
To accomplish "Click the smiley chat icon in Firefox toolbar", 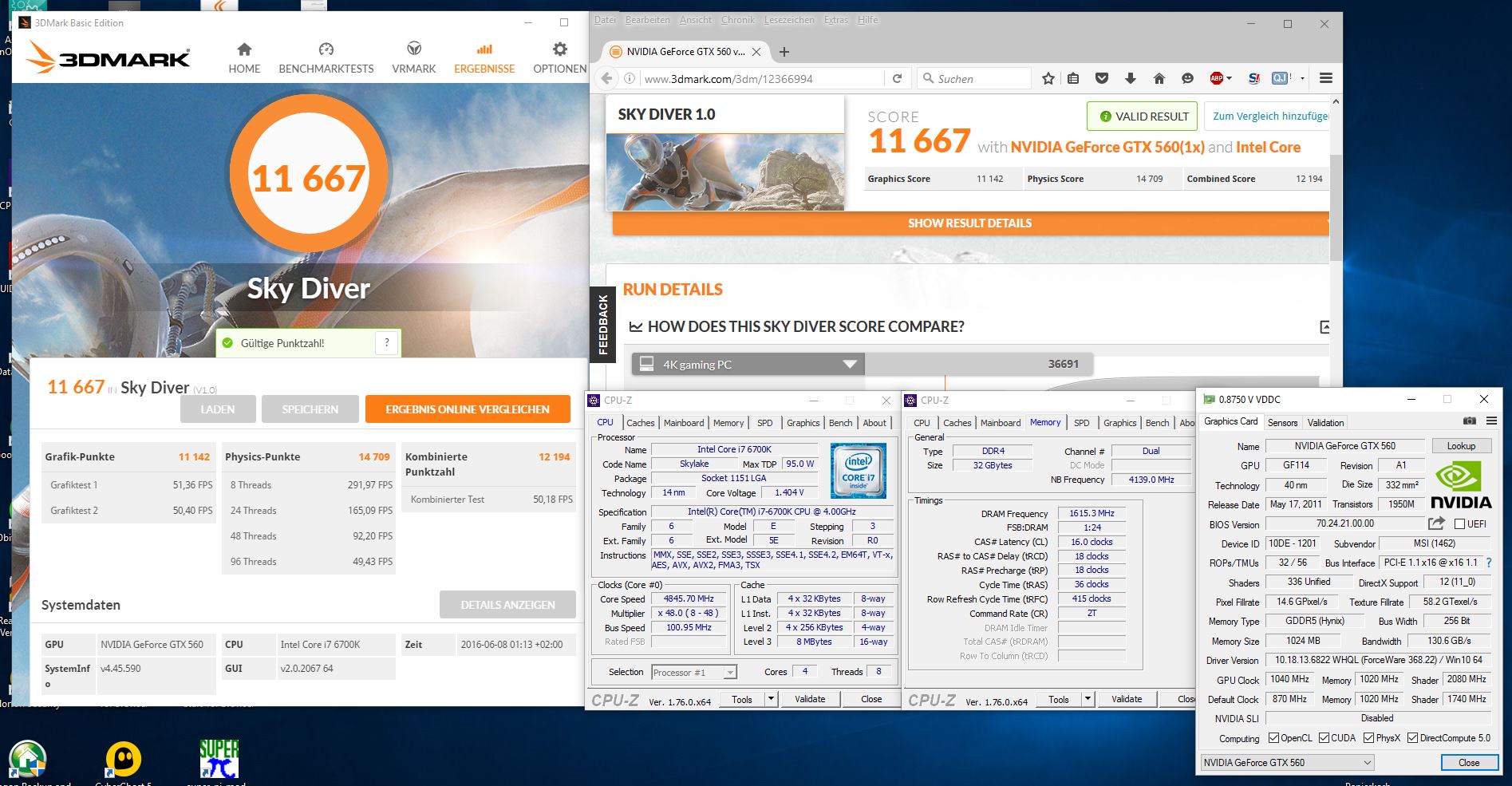I will click(1187, 78).
